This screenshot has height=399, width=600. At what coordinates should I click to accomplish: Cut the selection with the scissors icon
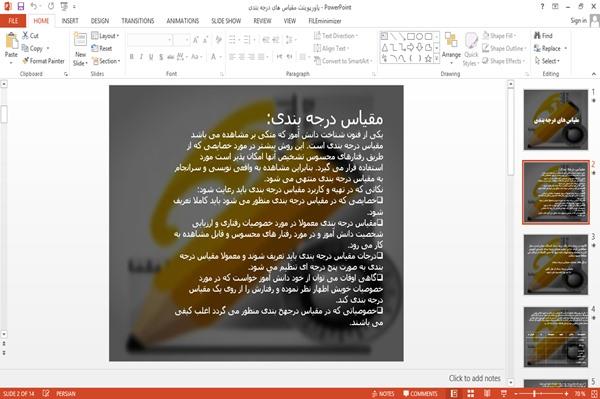(26, 35)
